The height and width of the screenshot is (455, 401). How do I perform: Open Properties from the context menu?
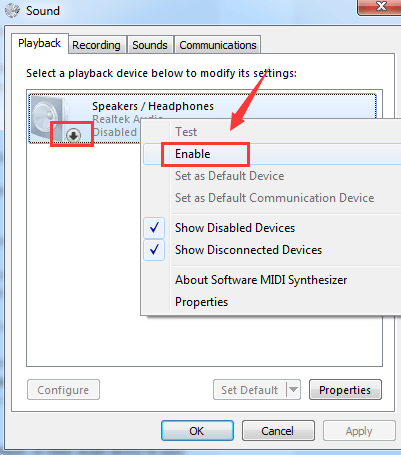tap(201, 302)
